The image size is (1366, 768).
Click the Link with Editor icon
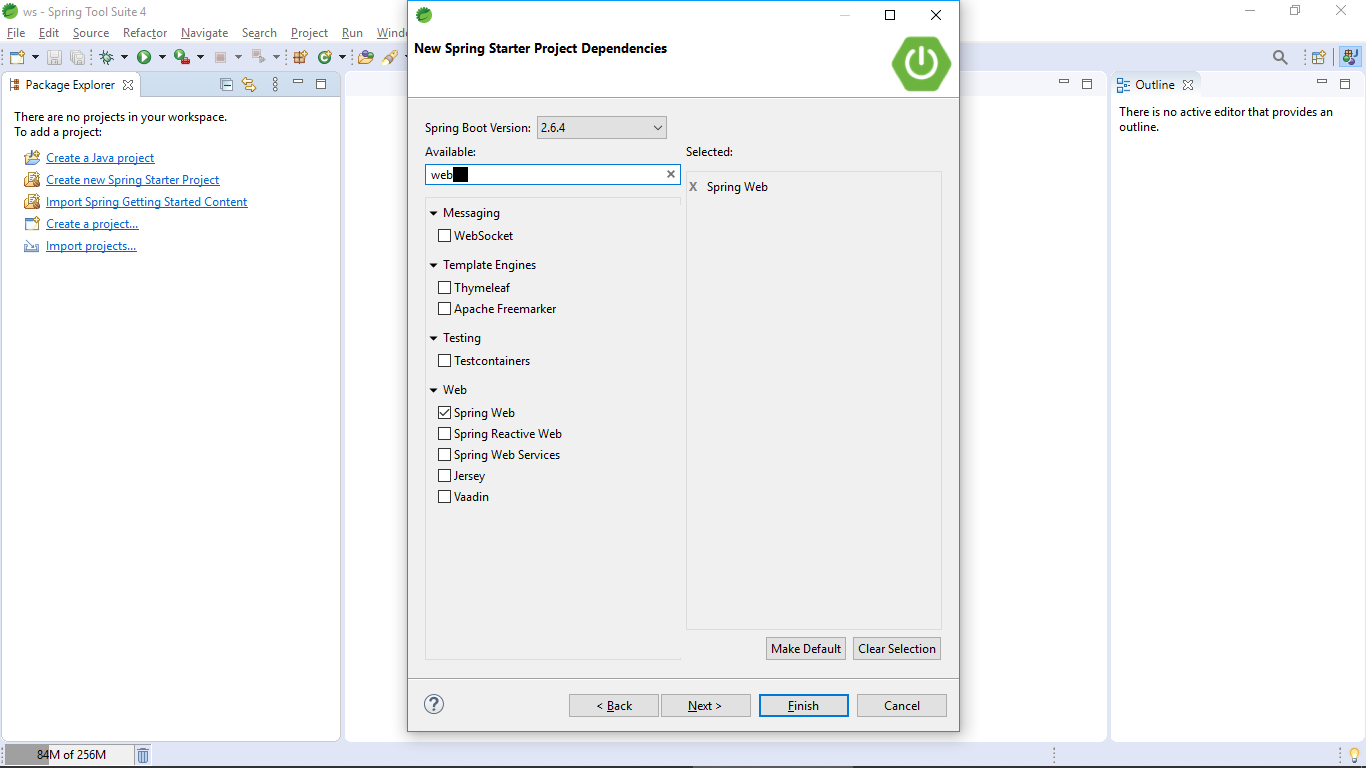[249, 84]
